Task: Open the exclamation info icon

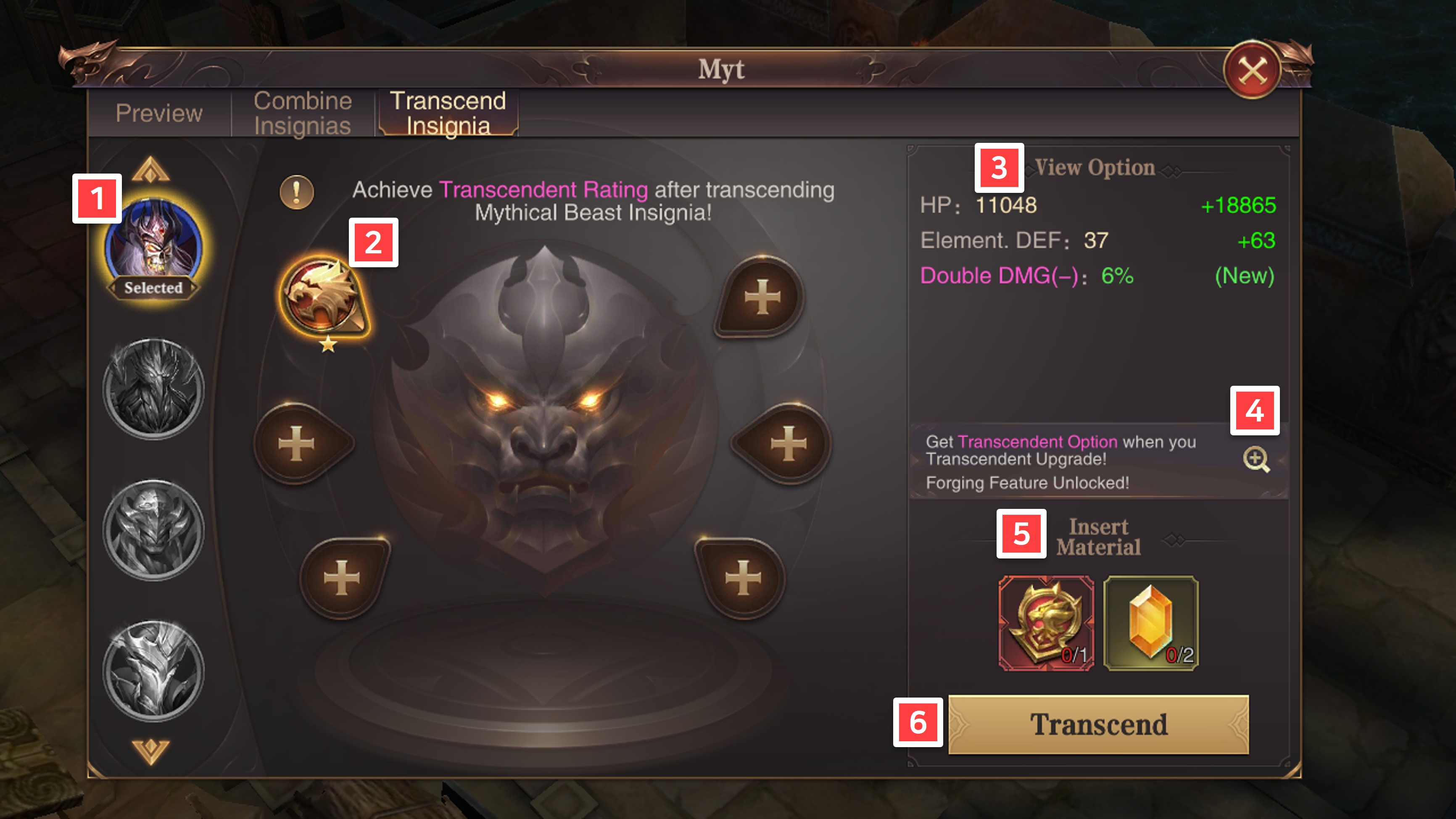Action: (297, 192)
